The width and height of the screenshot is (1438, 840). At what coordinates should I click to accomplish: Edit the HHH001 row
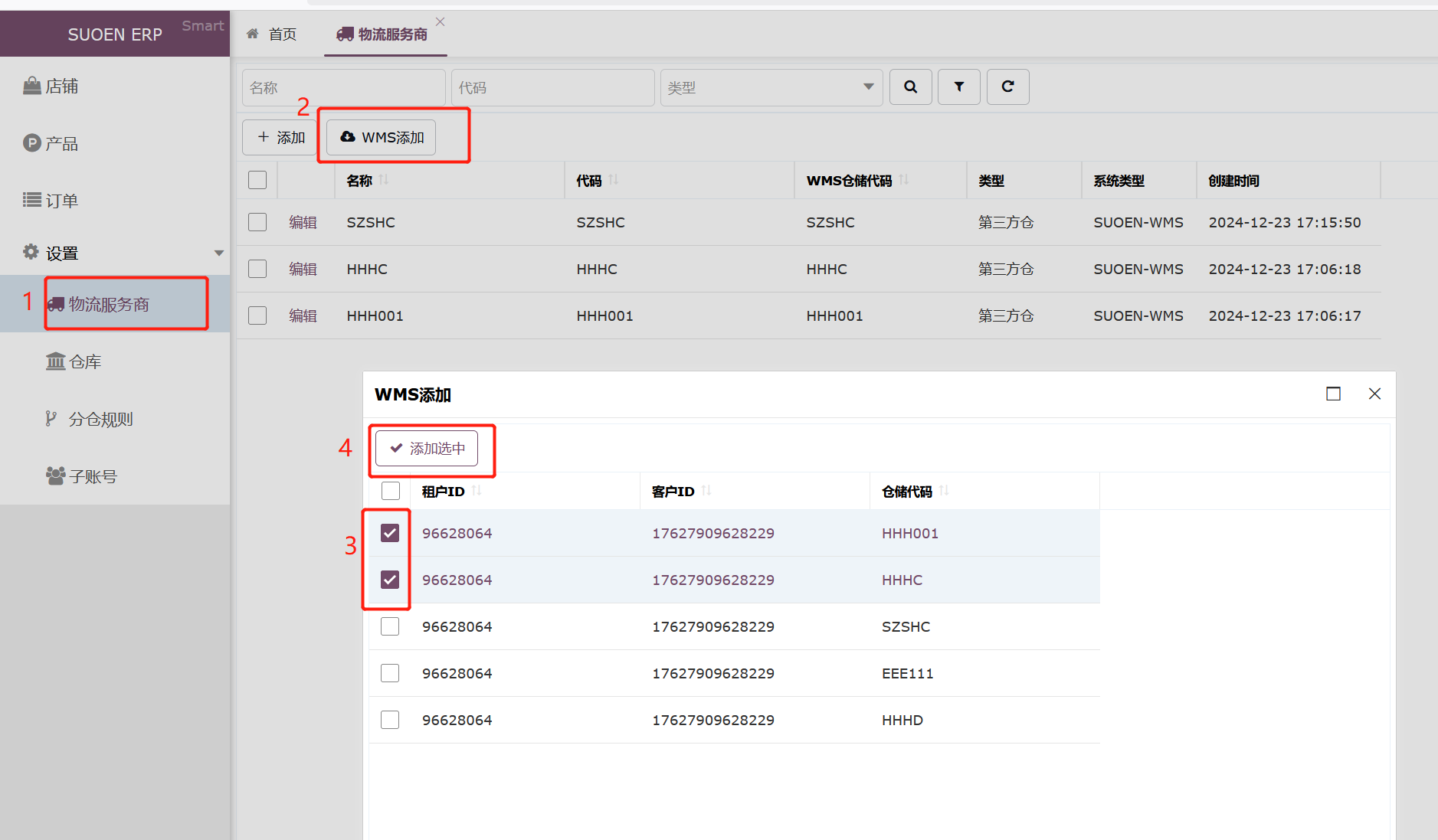[303, 315]
